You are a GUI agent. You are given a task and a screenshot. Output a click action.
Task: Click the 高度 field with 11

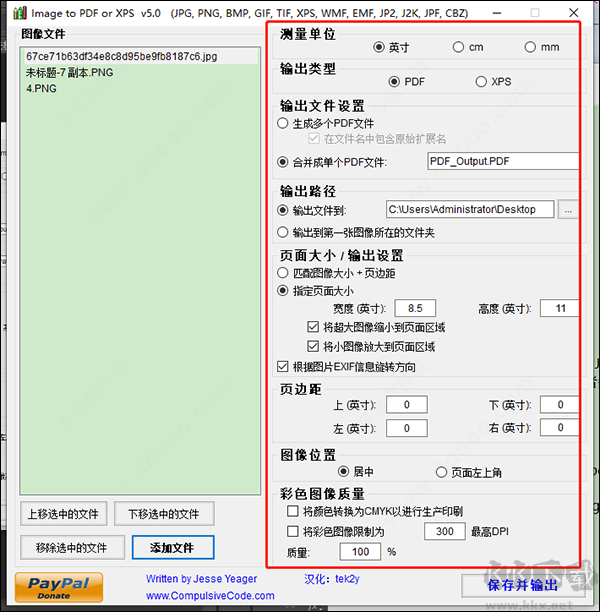(x=559, y=308)
